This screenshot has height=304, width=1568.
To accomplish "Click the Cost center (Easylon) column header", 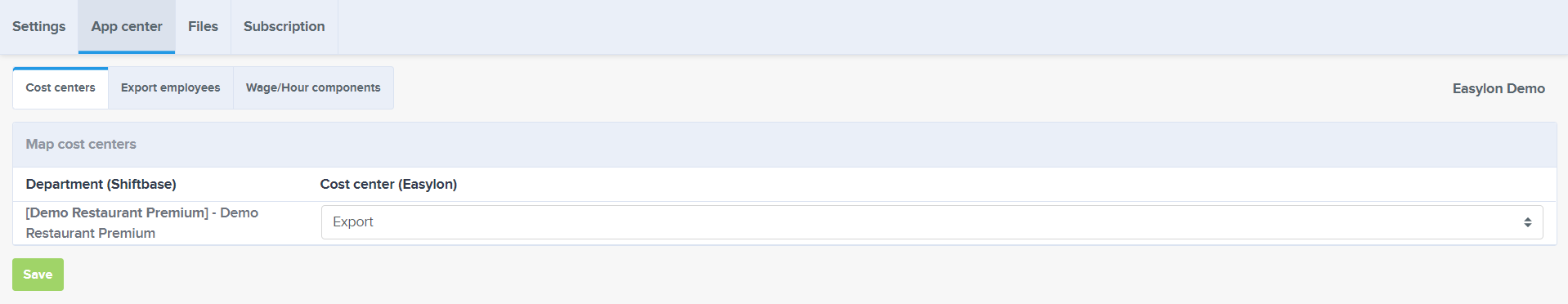I will (x=388, y=185).
